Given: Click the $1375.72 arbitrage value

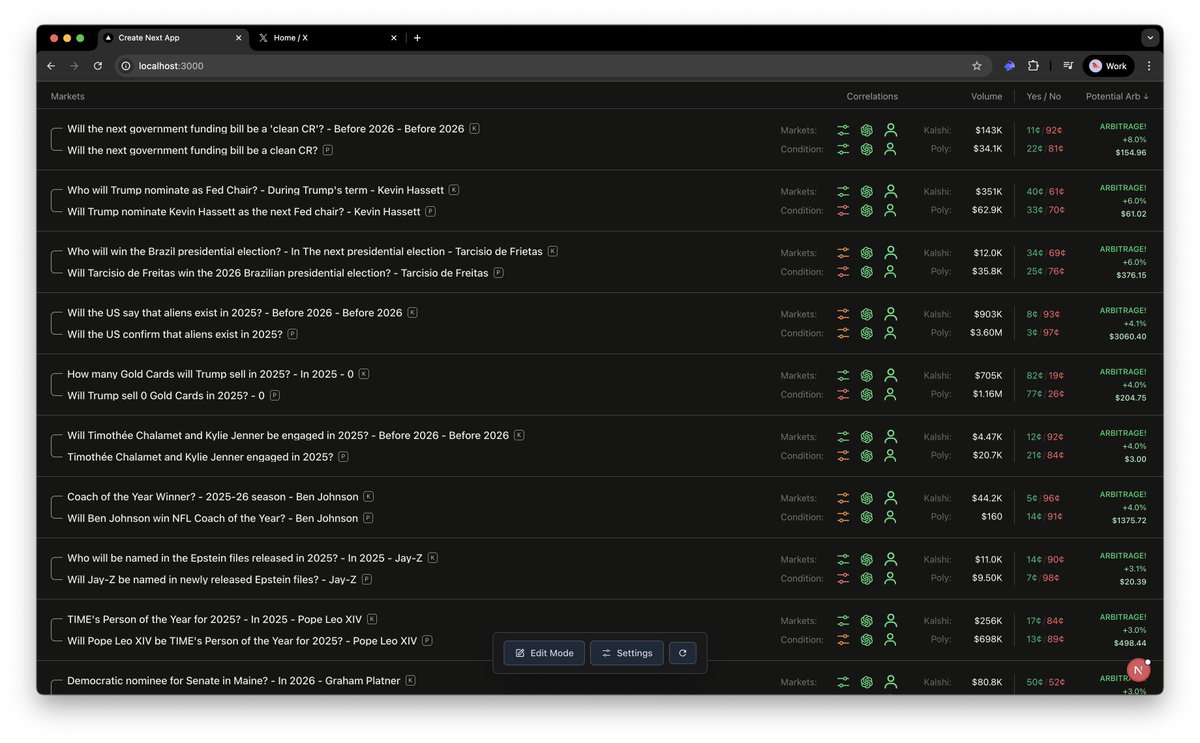Looking at the screenshot, I should (x=1129, y=521).
